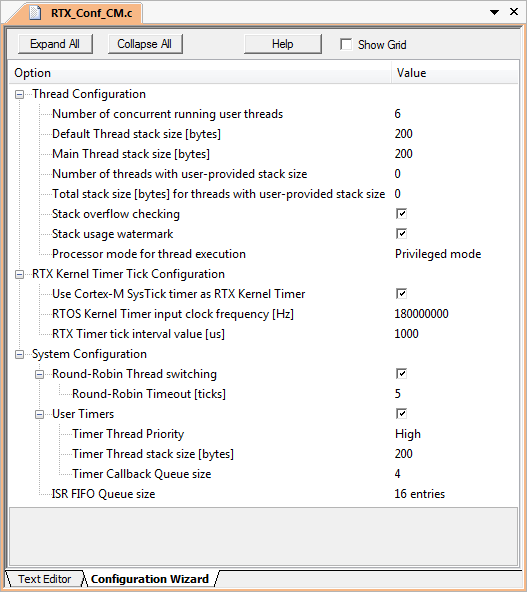Click the Collapse All button
This screenshot has height=592, width=527.
(145, 44)
